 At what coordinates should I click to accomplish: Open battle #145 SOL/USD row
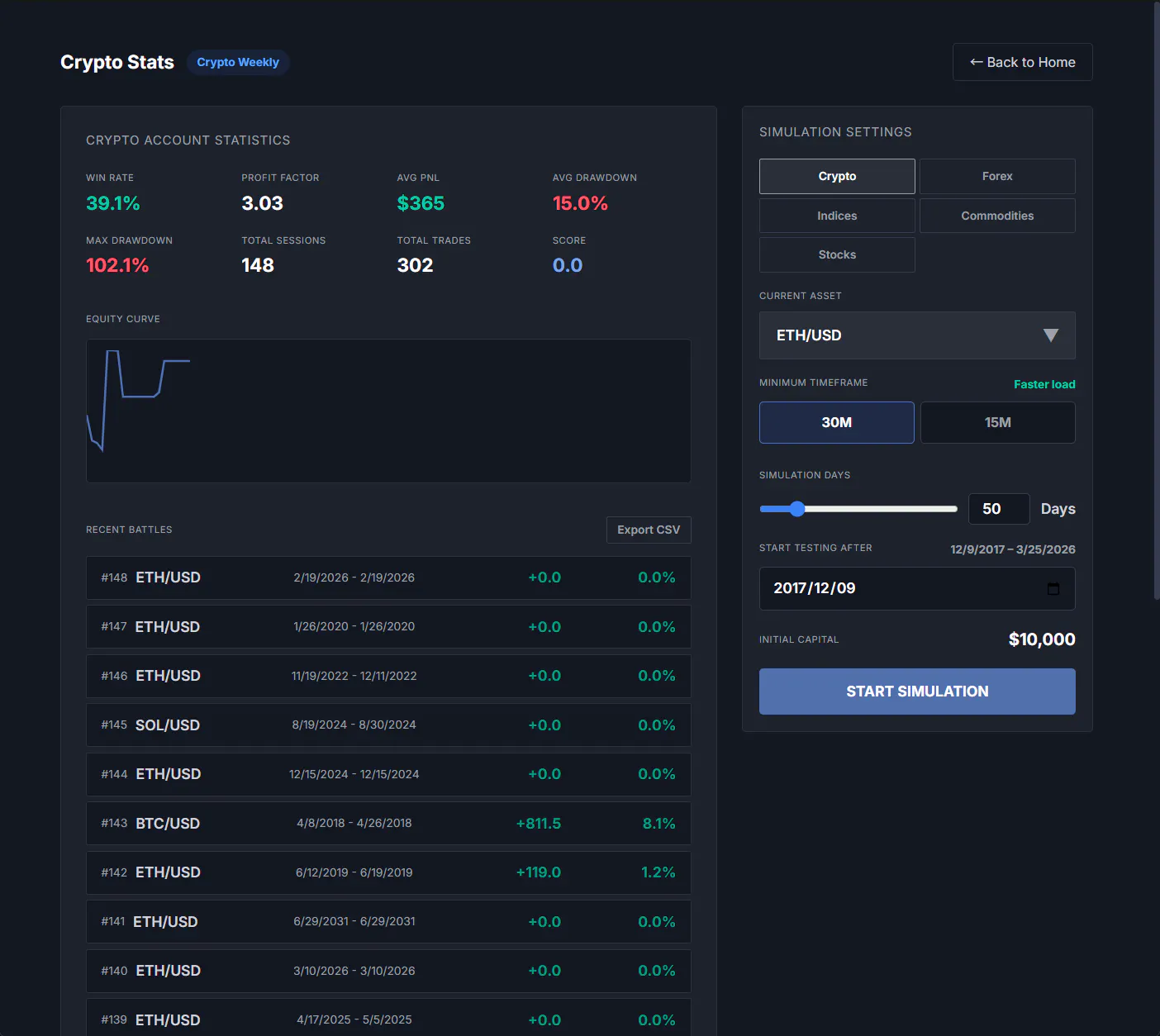click(388, 725)
